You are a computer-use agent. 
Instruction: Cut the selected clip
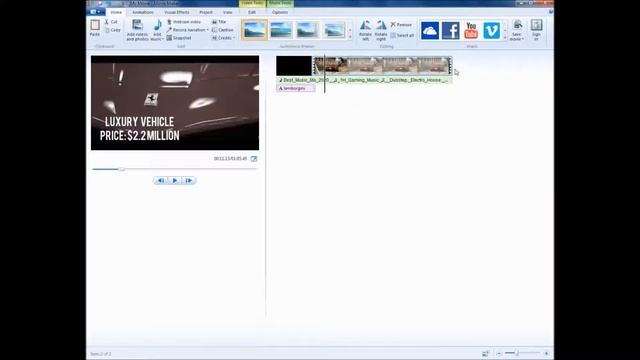(x=111, y=22)
